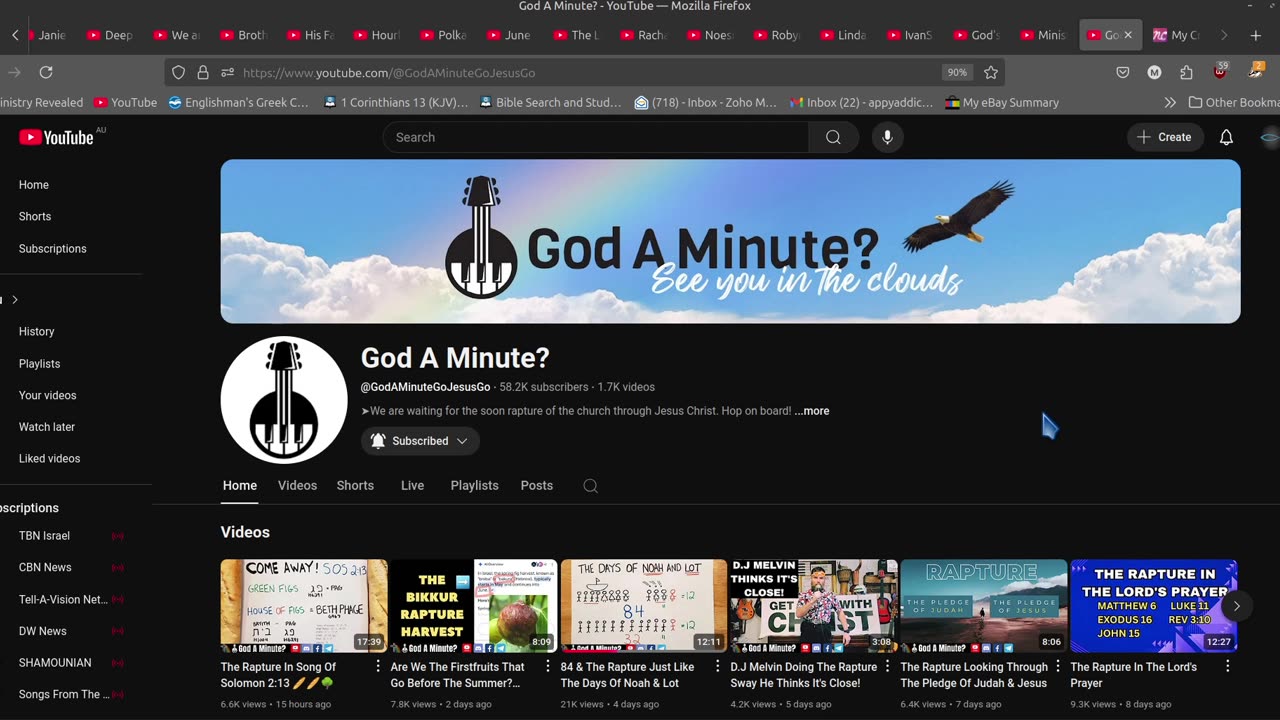Open Song Of Solomon 2:13 video thumbnail
1280x720 pixels.
[x=304, y=606]
